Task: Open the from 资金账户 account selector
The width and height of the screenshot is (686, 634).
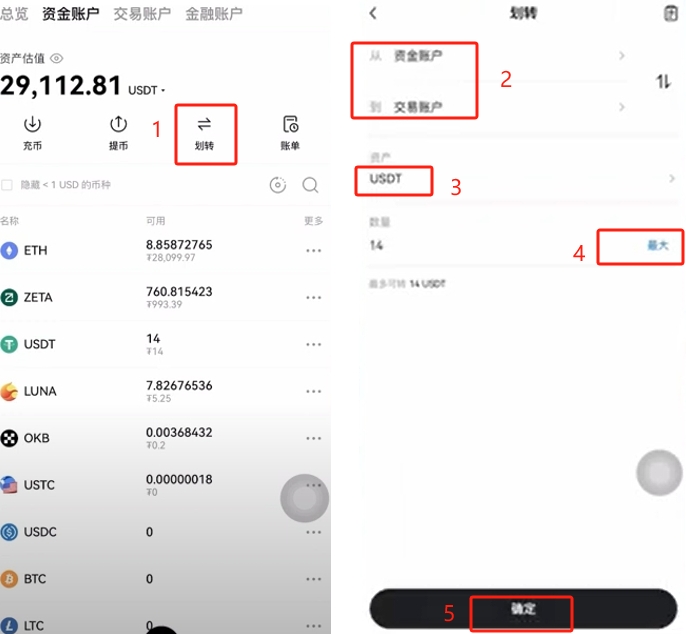Action: (497, 56)
